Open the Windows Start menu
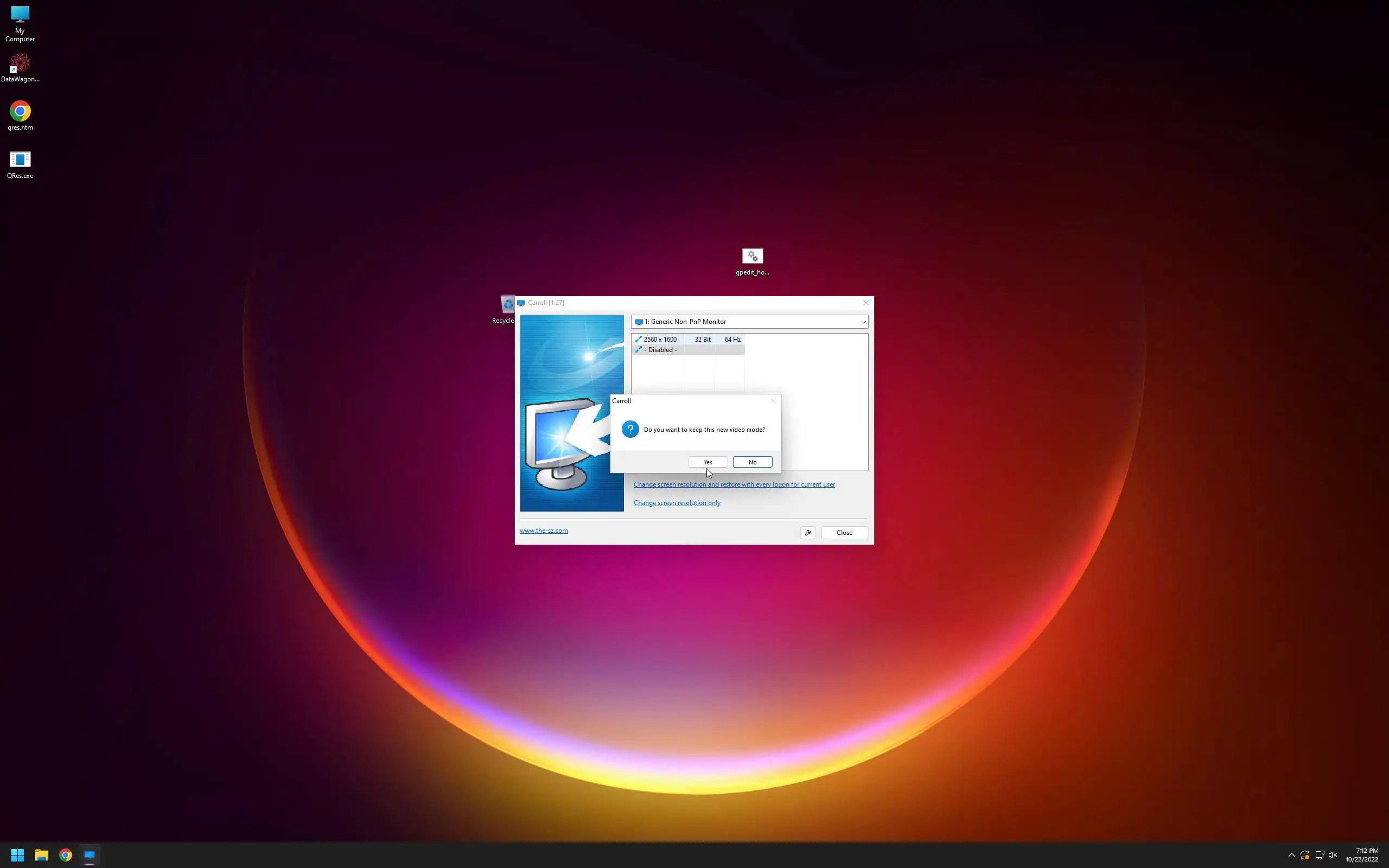 click(17, 855)
